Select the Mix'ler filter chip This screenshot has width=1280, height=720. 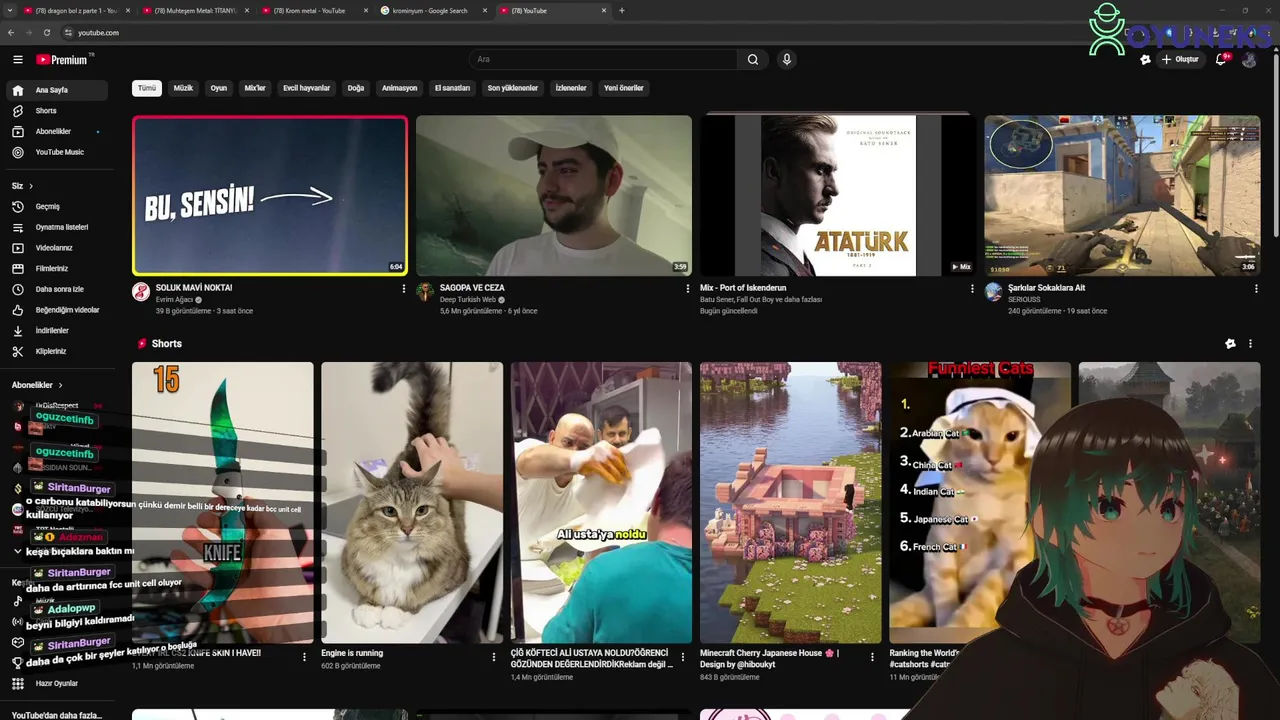[255, 88]
